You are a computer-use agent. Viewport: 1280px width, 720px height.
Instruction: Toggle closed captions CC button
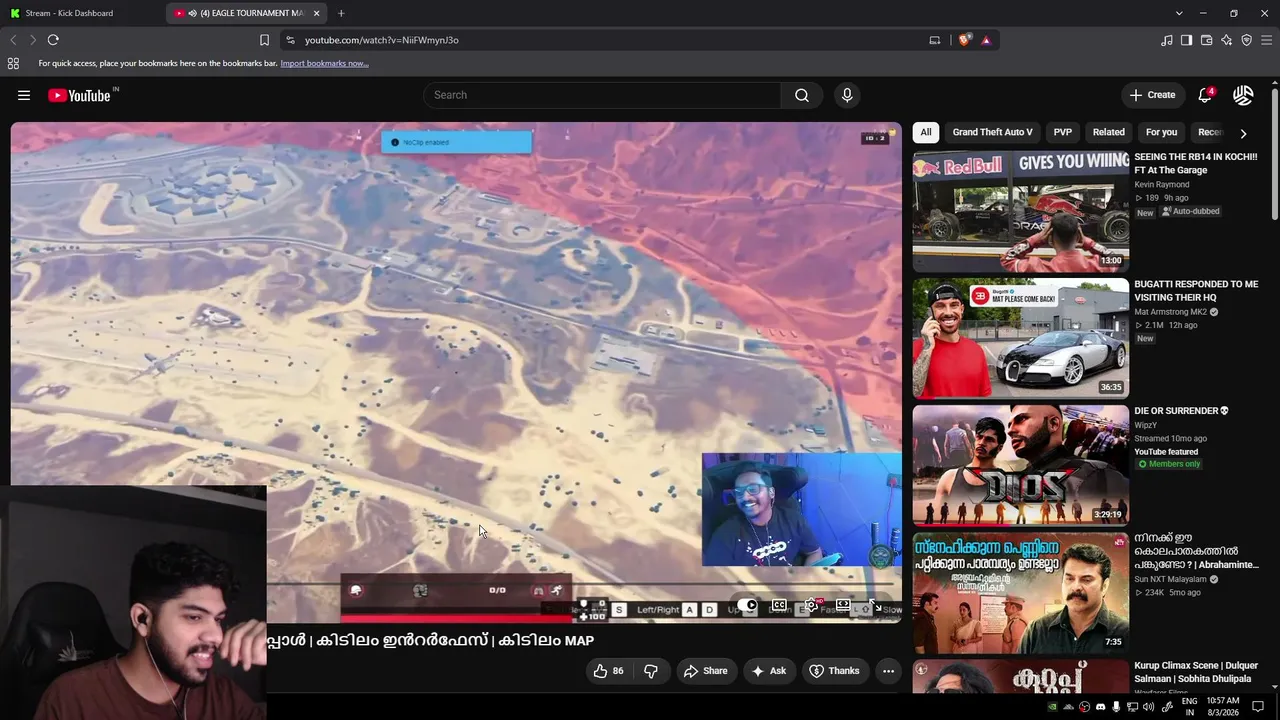pyautogui.click(x=779, y=606)
